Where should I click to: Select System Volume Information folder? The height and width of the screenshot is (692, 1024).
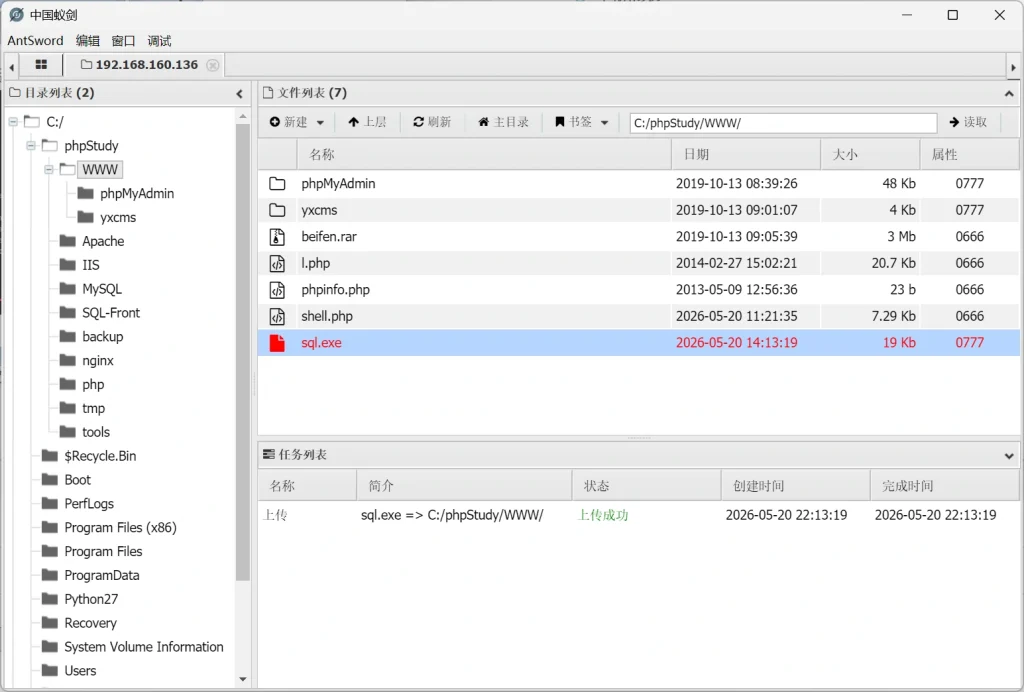144,647
